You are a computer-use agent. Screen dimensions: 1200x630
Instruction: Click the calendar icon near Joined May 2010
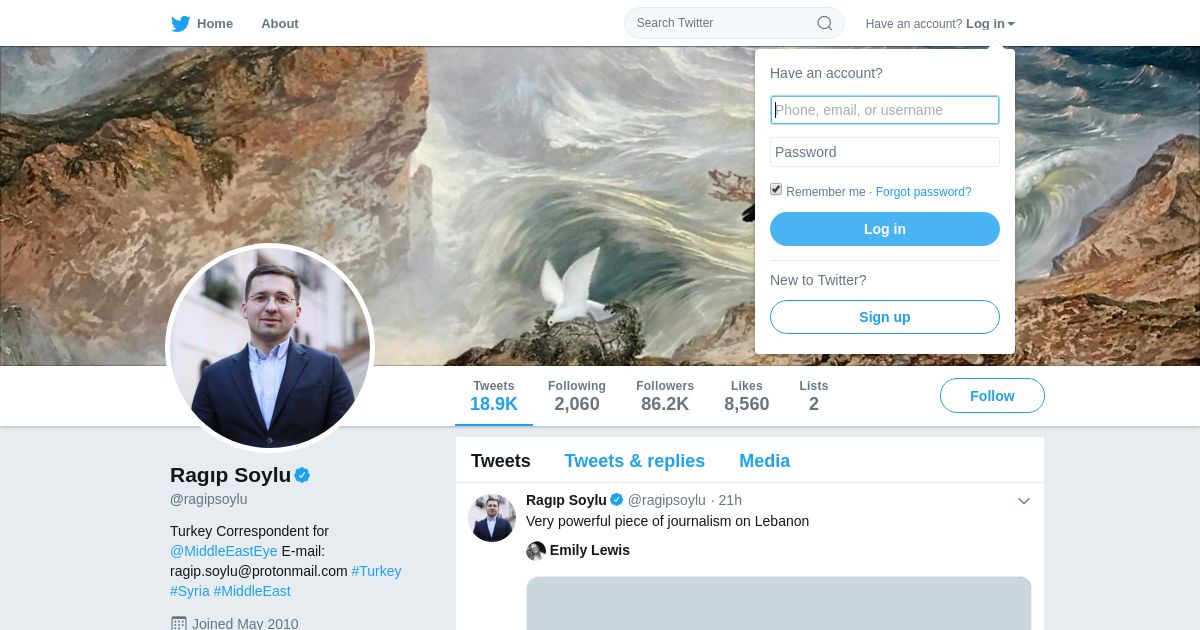(179, 624)
